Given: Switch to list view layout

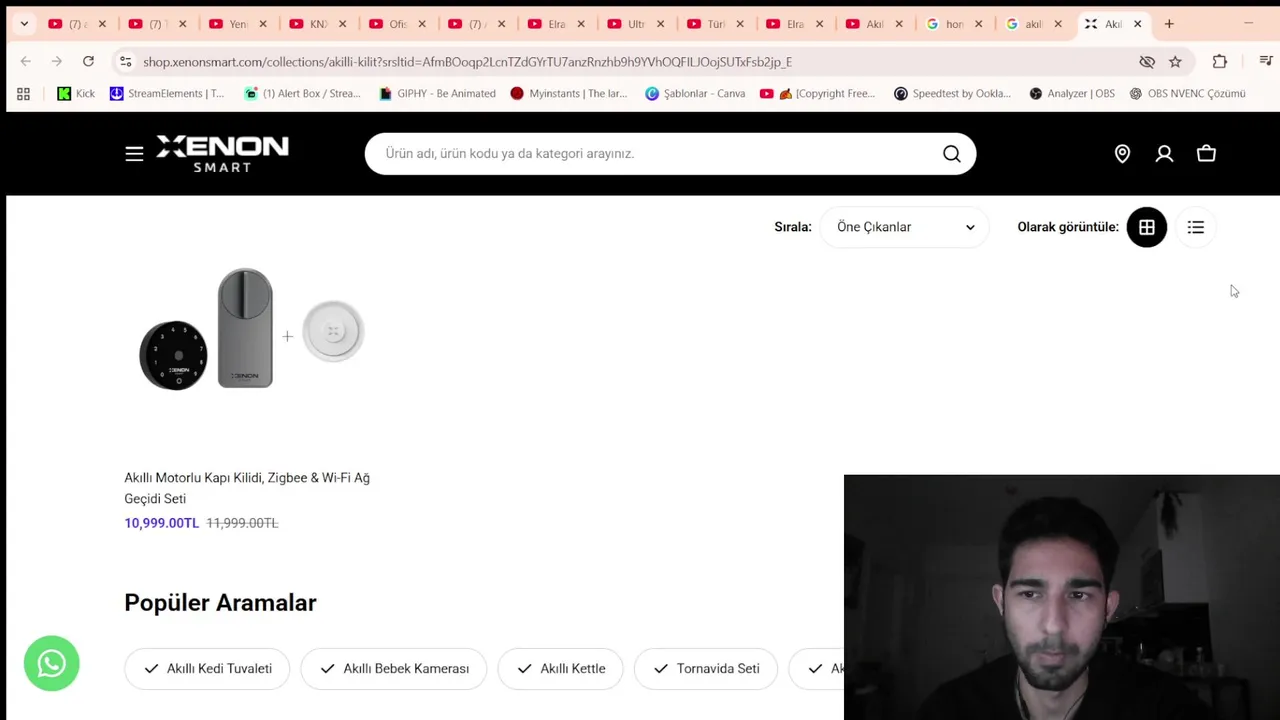Looking at the screenshot, I should [1195, 227].
